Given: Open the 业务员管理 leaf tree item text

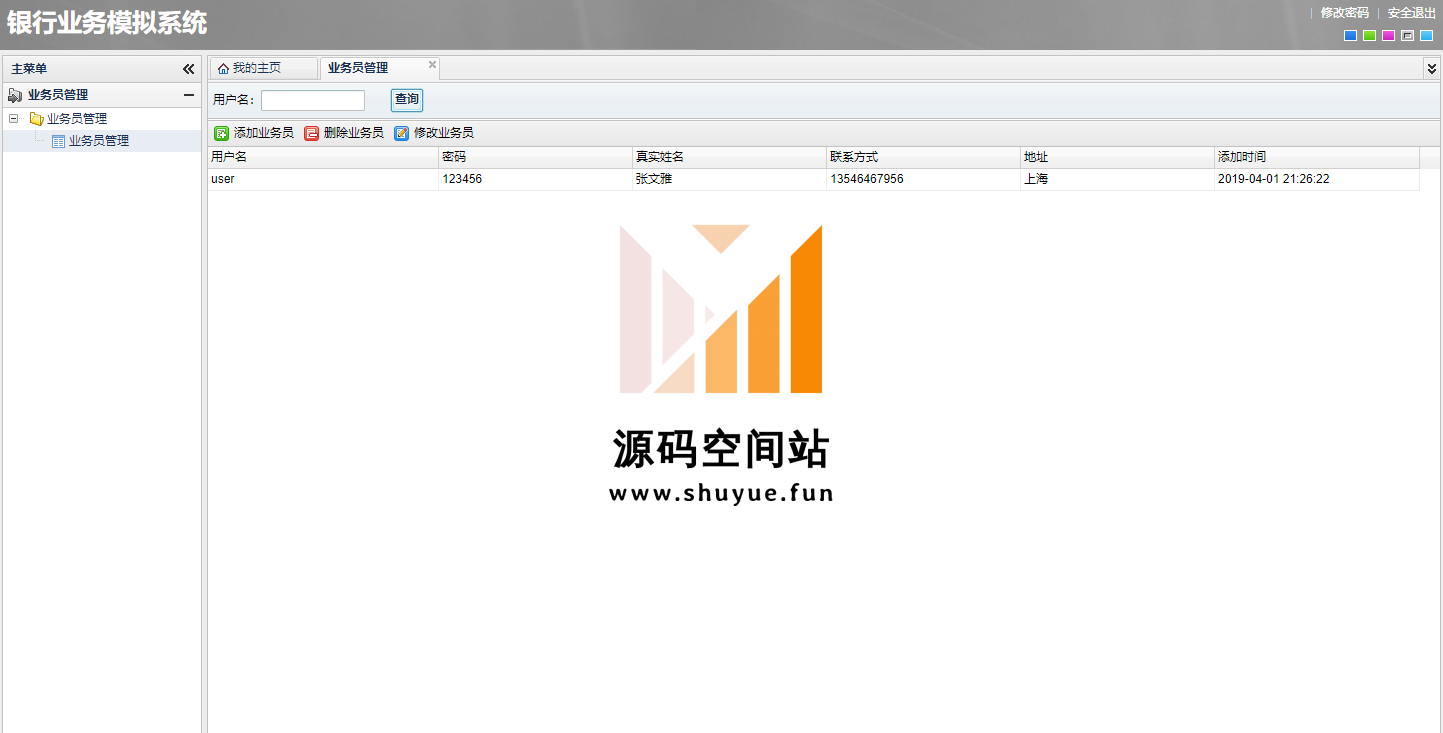Looking at the screenshot, I should (99, 141).
